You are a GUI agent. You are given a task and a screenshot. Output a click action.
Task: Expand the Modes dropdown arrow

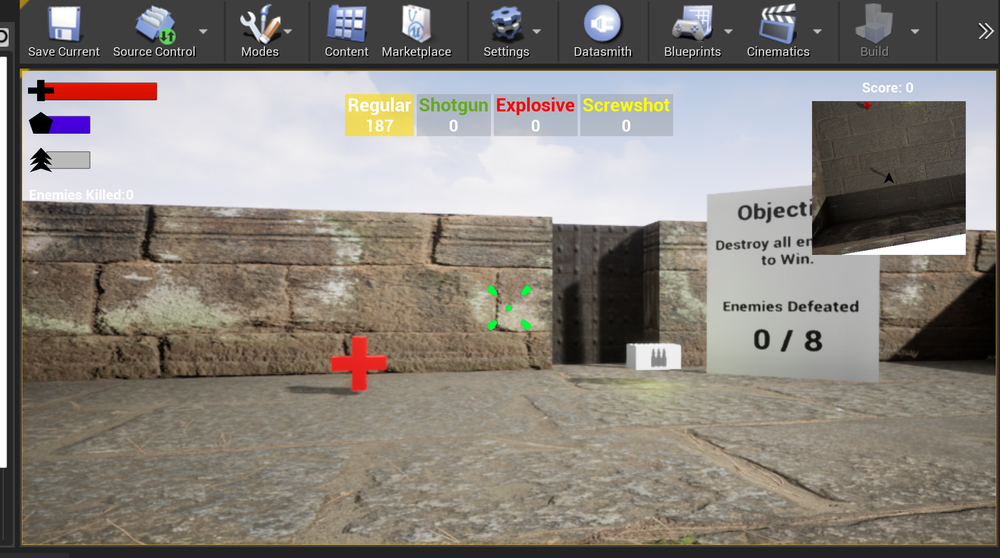(288, 31)
